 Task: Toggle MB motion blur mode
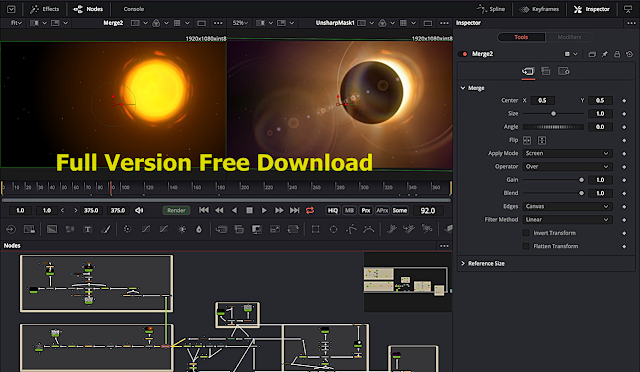(349, 210)
